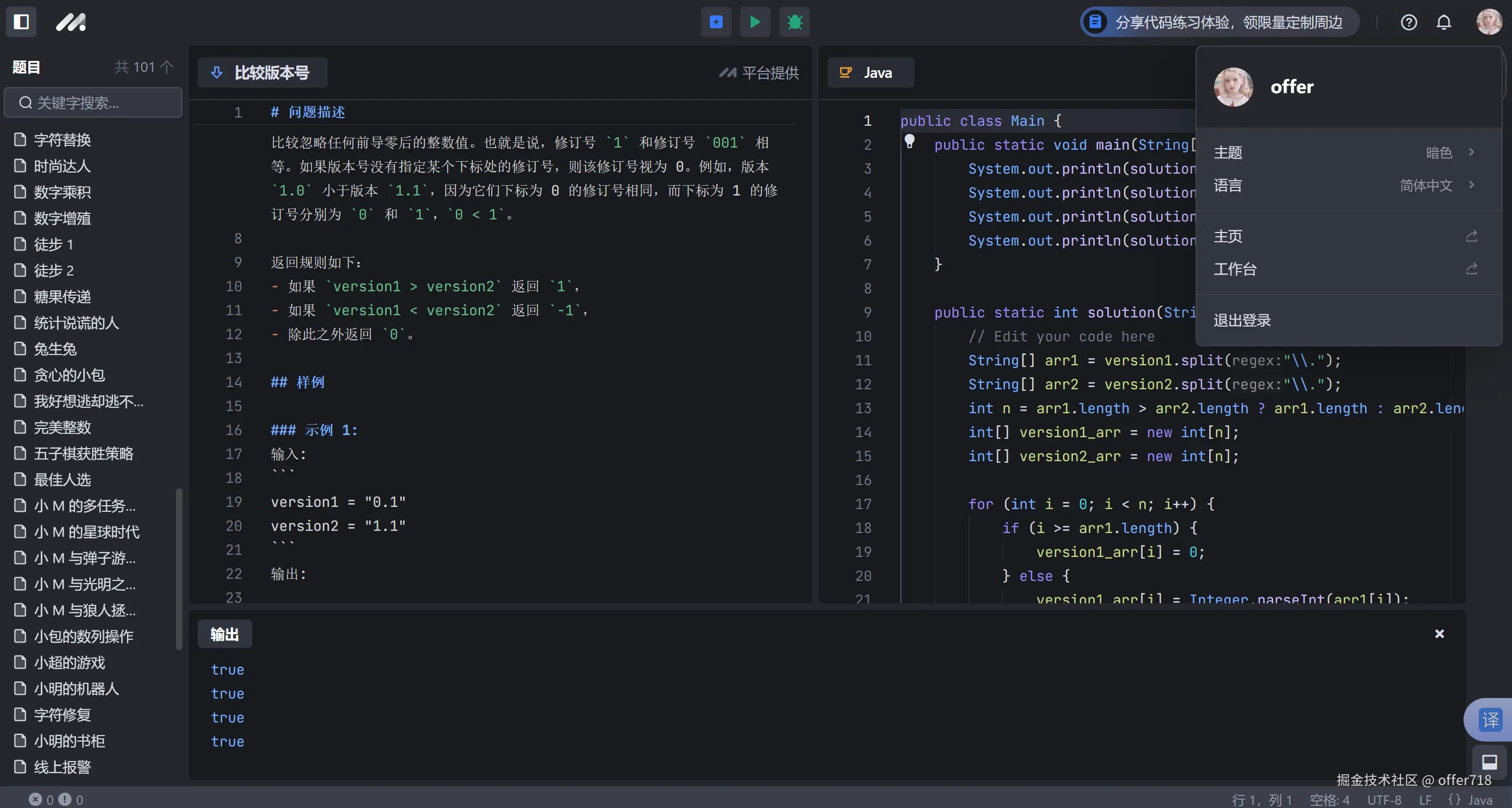The image size is (1512, 808).
Task: Click the user avatar in top bar
Action: coord(1489,22)
